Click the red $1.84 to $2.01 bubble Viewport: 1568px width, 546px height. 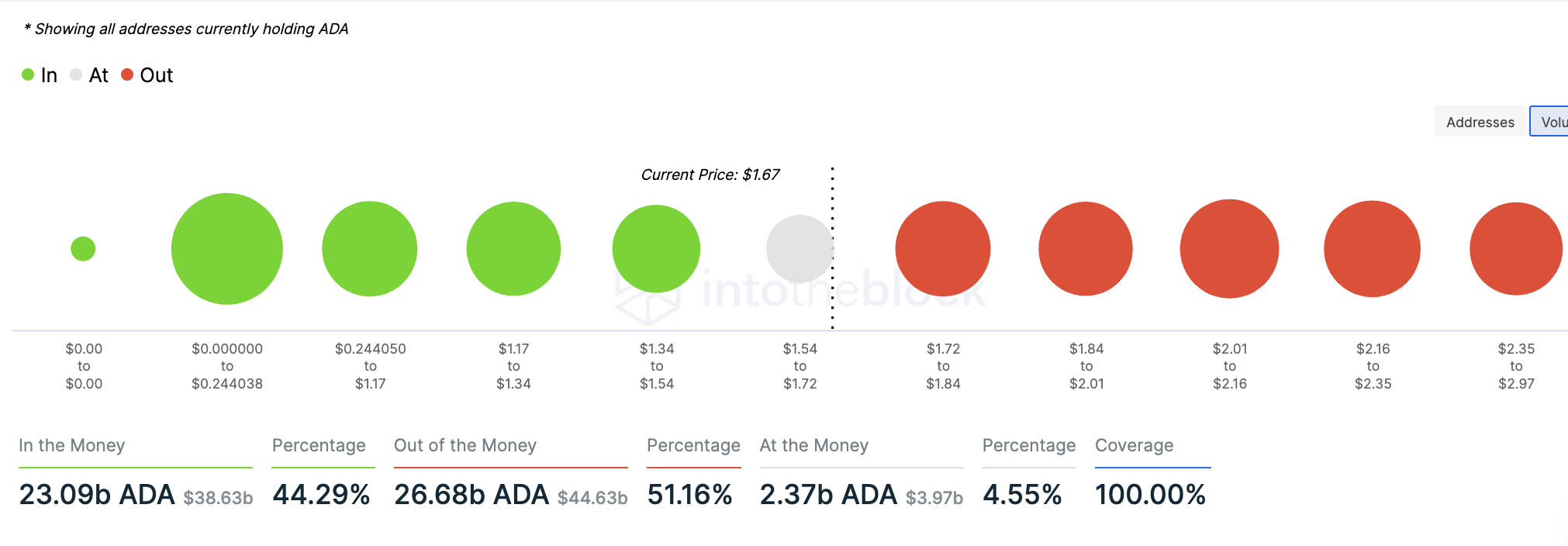[1086, 249]
